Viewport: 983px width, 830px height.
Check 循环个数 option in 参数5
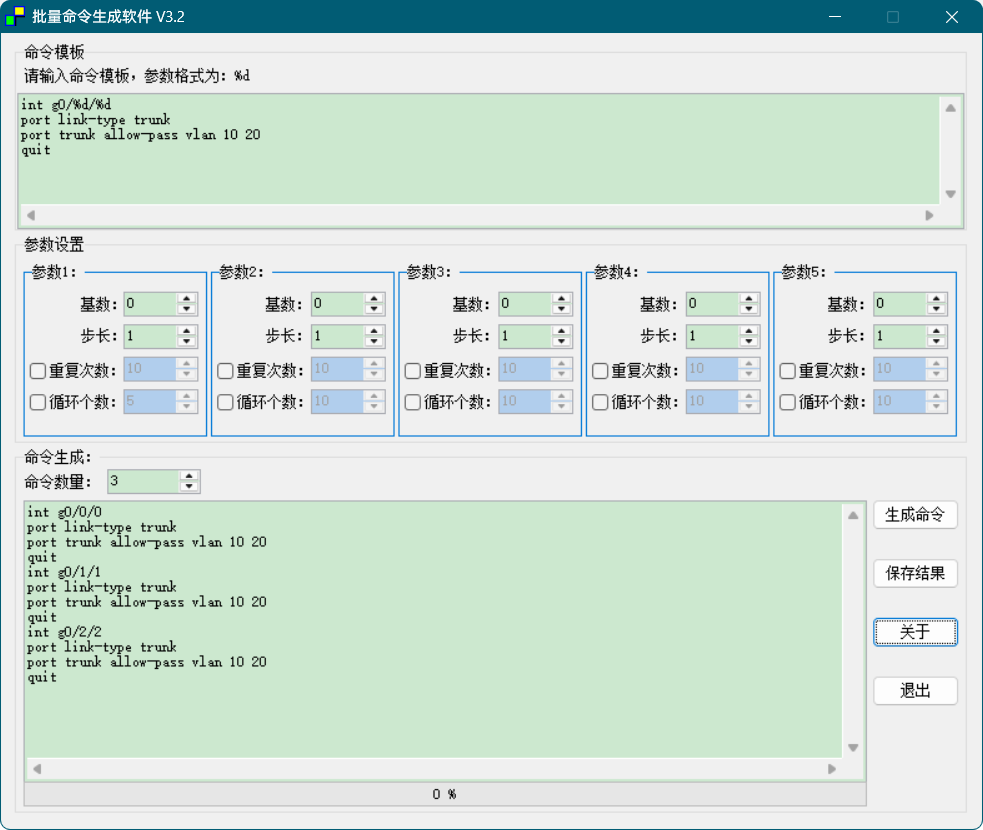click(788, 403)
